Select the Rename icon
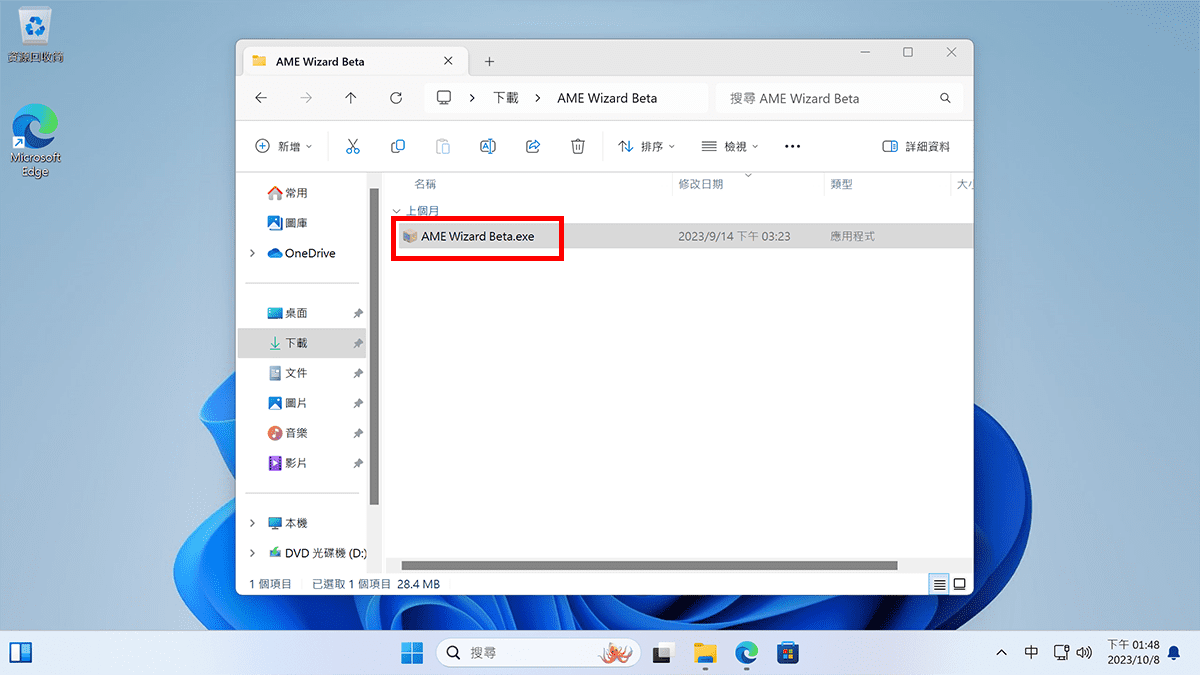This screenshot has width=1200, height=675. pyautogui.click(x=487, y=146)
